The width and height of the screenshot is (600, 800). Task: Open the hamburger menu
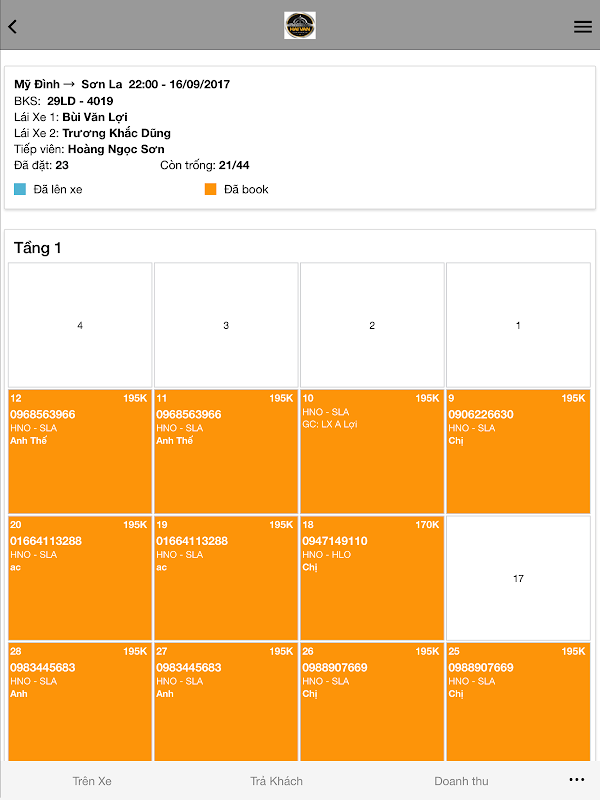pyautogui.click(x=582, y=27)
